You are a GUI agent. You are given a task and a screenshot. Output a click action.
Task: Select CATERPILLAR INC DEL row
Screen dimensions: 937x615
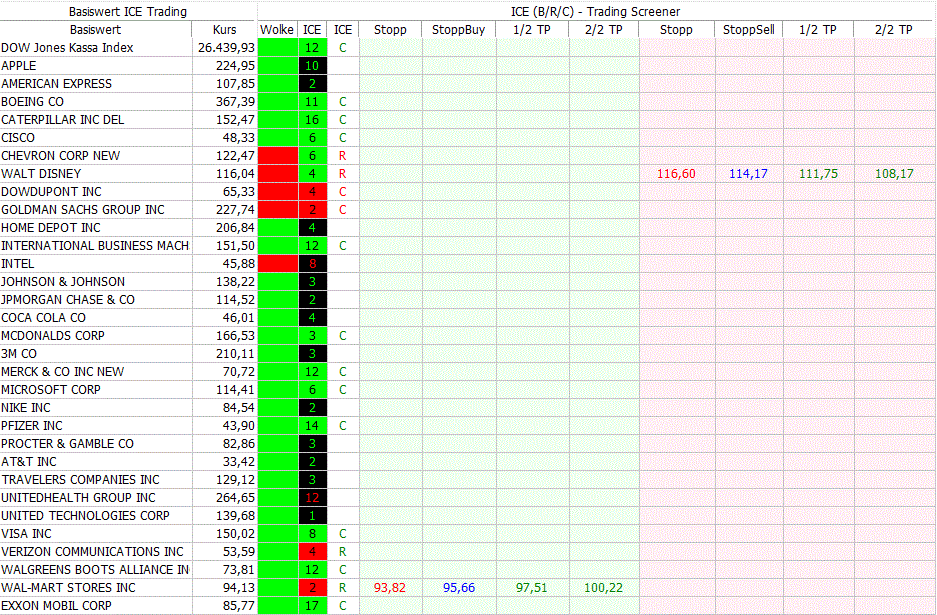63,120
